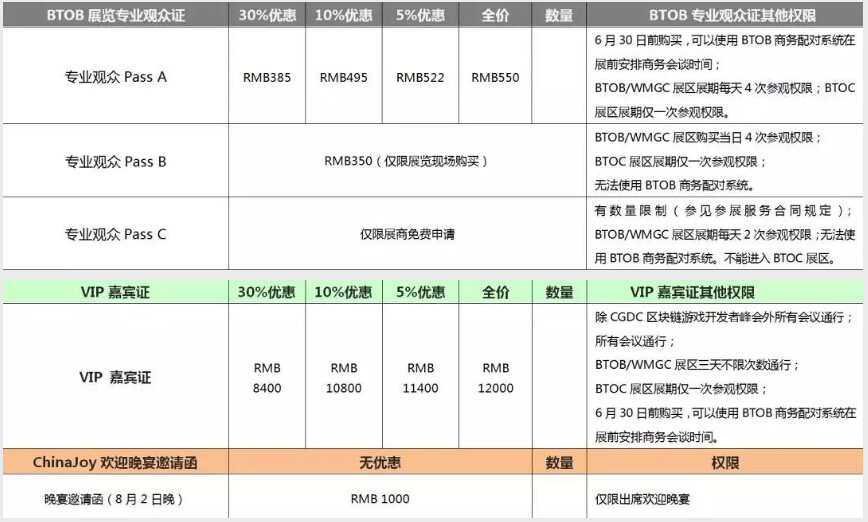
Task: Click the orange 权限 header cell
Action: (x=725, y=462)
